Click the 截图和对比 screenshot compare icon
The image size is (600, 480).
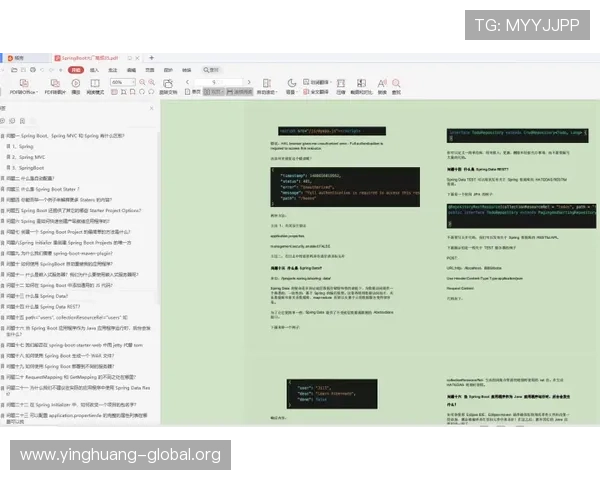(x=361, y=83)
